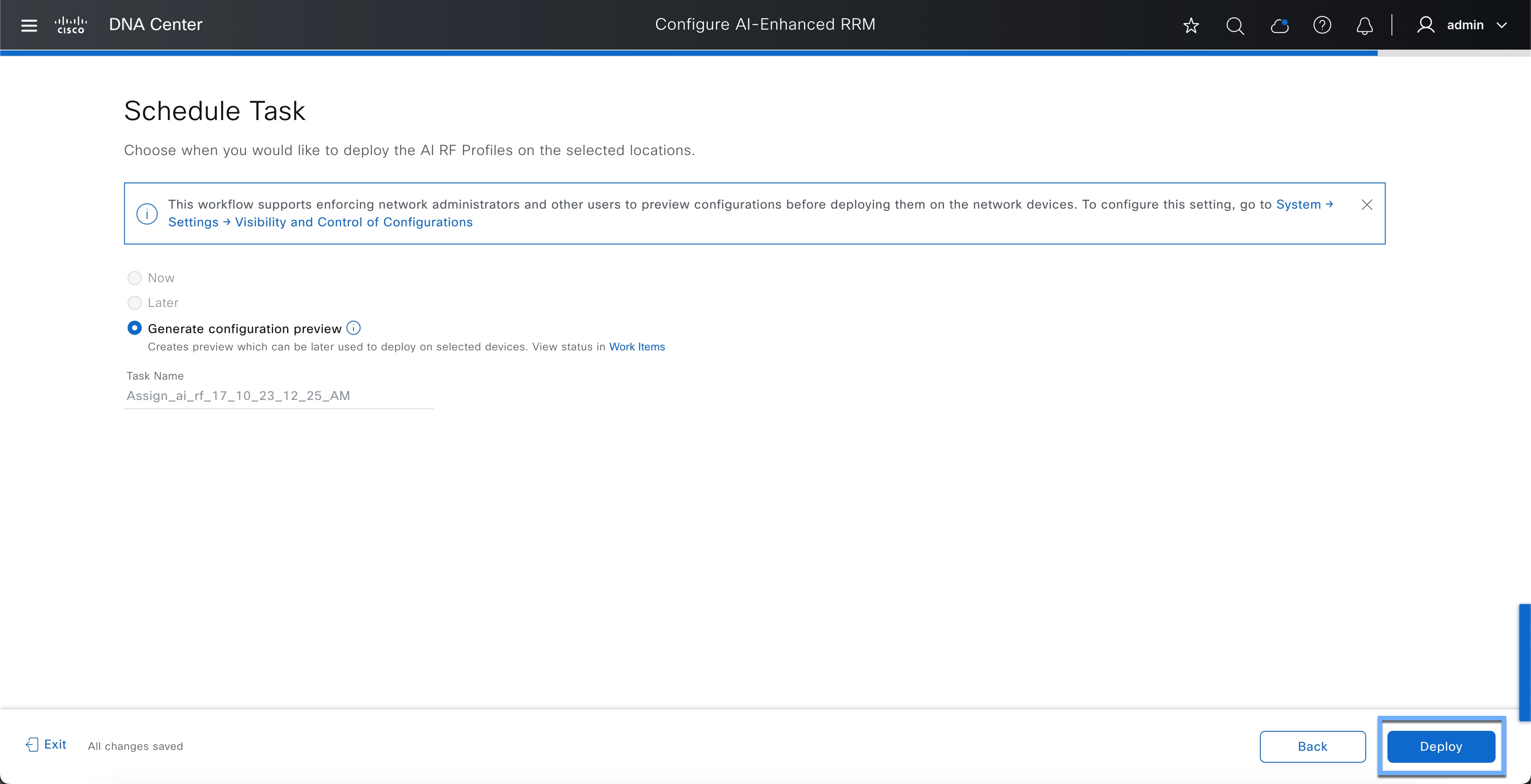Select the Later radio button
1531x784 pixels.
coord(134,303)
